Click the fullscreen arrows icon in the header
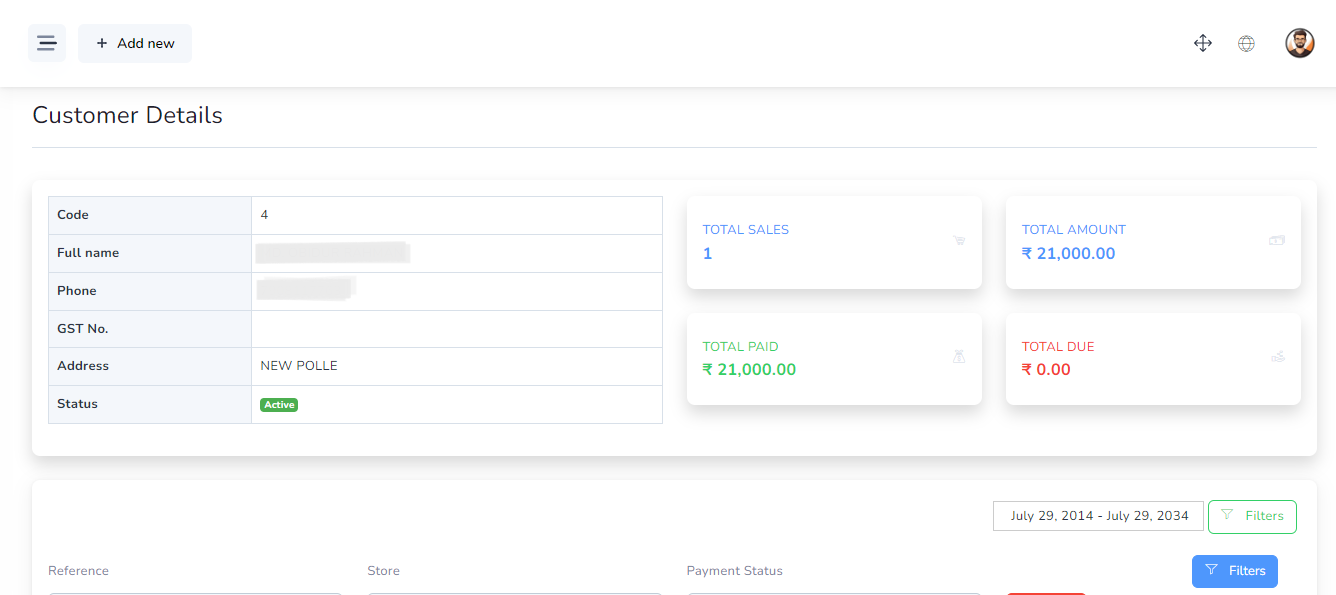Viewport: 1336px width, 595px height. pyautogui.click(x=1203, y=43)
